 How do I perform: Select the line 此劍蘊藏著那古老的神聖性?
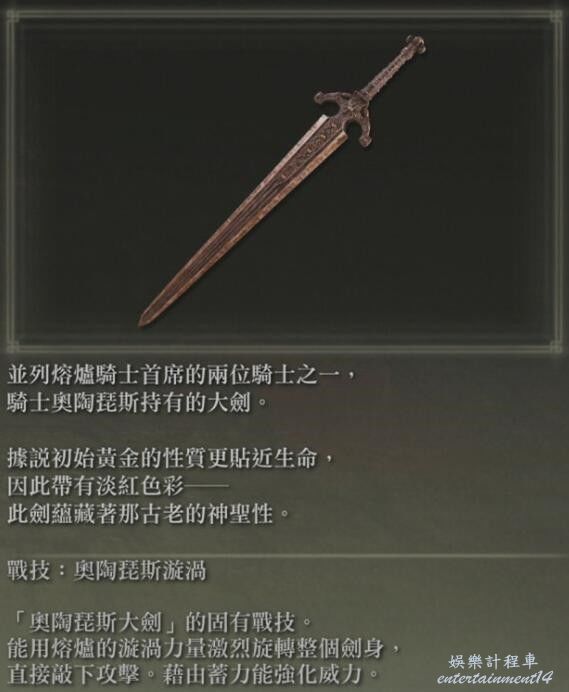(x=148, y=514)
